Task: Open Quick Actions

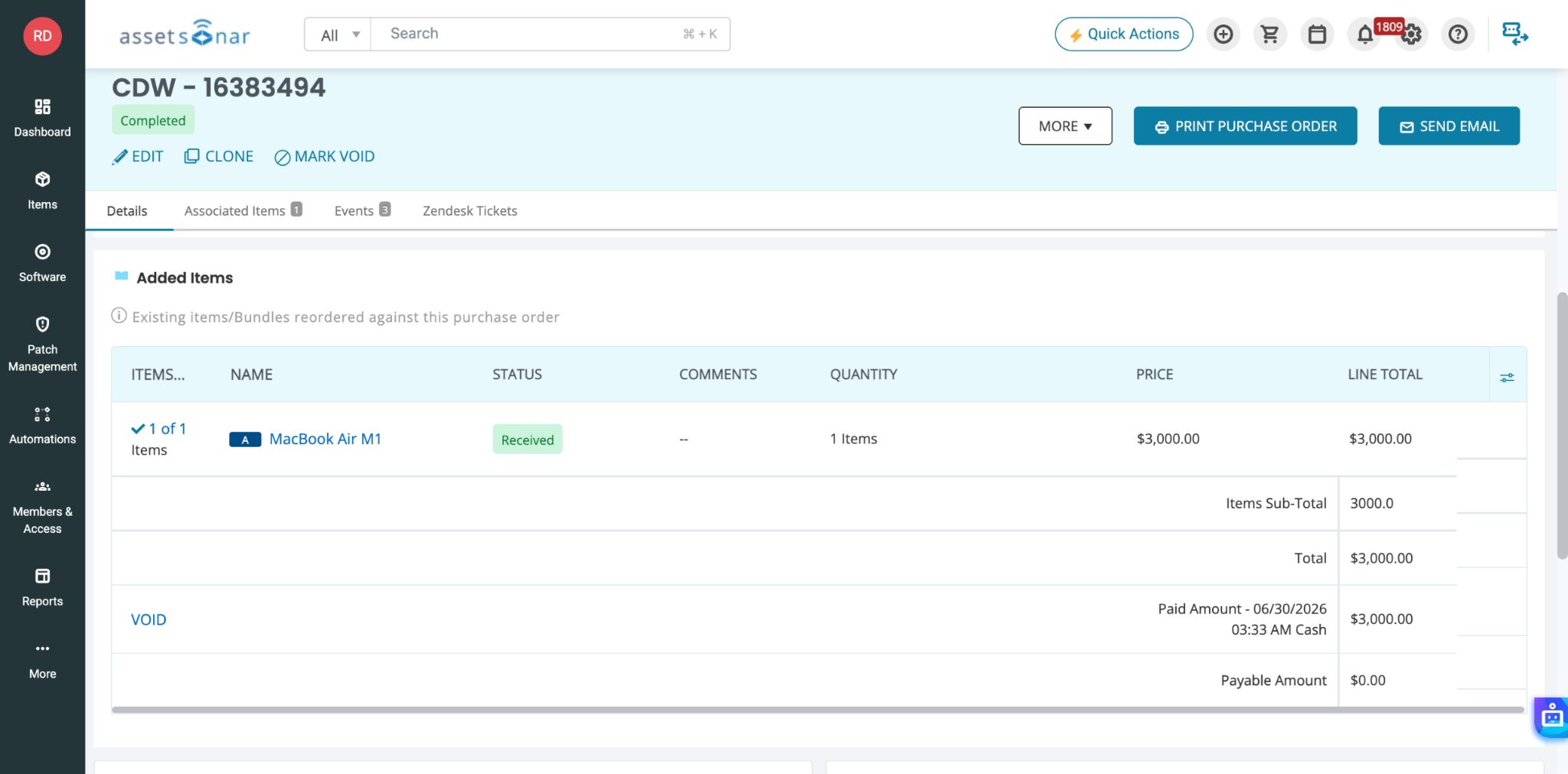Action: pyautogui.click(x=1123, y=34)
